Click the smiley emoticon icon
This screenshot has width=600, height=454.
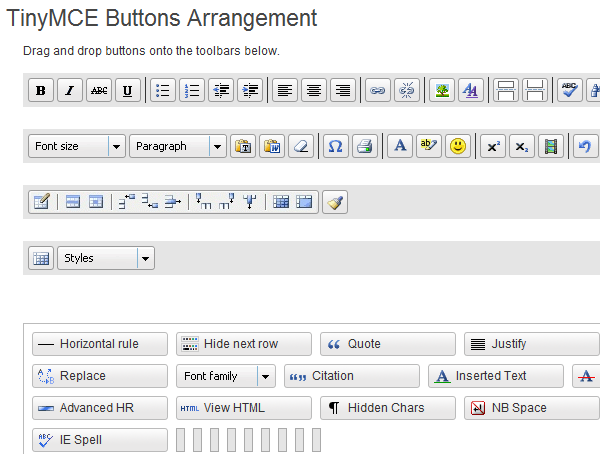(x=457, y=146)
